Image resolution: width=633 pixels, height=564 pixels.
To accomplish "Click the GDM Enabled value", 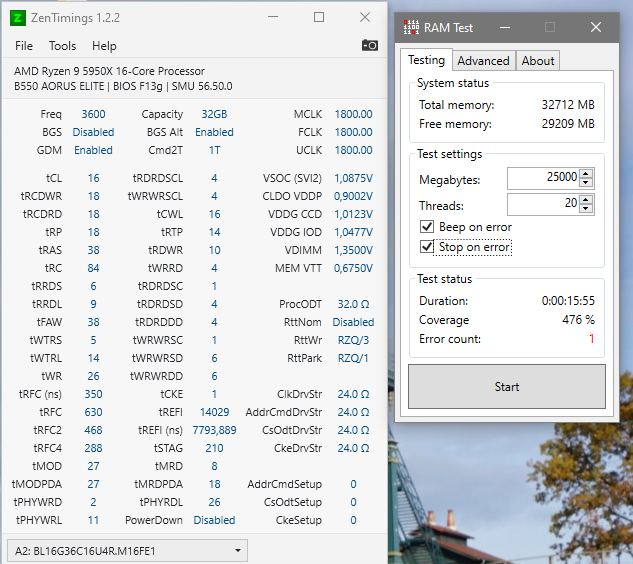I will pos(93,150).
